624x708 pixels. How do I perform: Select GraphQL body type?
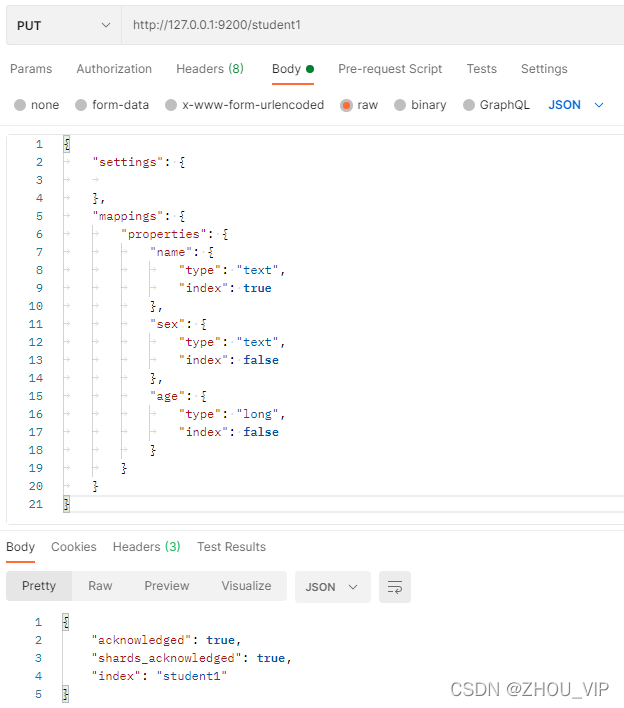[496, 105]
